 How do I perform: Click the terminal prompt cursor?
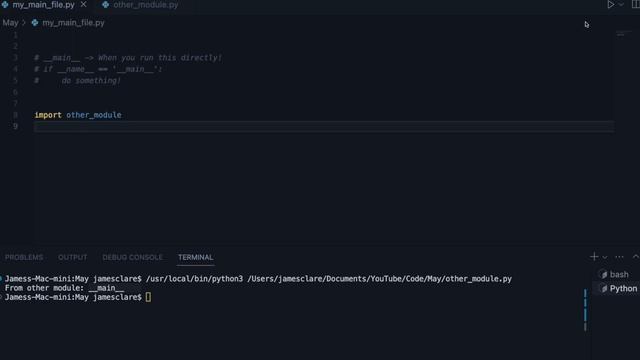tap(148, 298)
